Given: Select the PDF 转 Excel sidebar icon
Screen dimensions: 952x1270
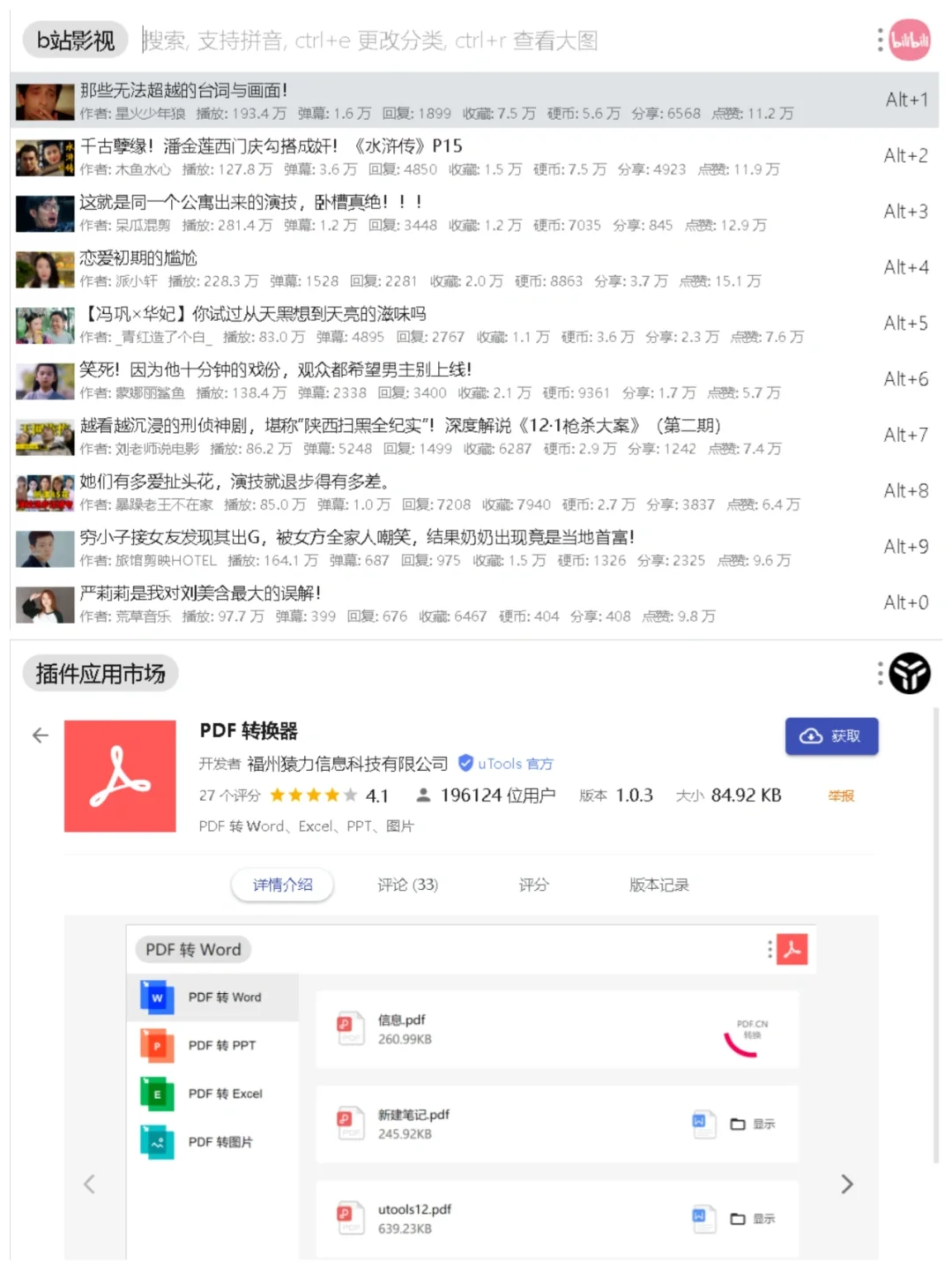Looking at the screenshot, I should point(157,1094).
